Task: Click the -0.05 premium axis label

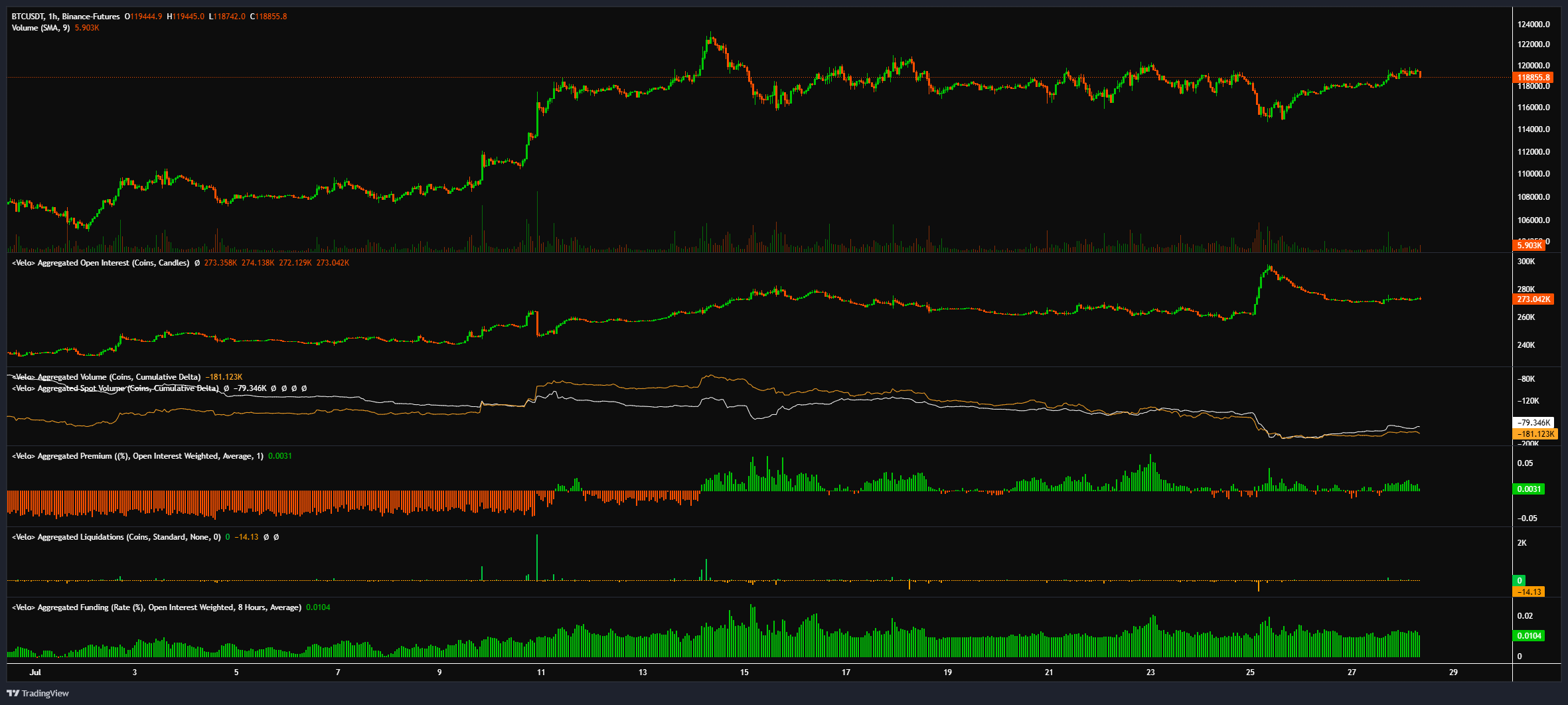Action: tap(1527, 518)
